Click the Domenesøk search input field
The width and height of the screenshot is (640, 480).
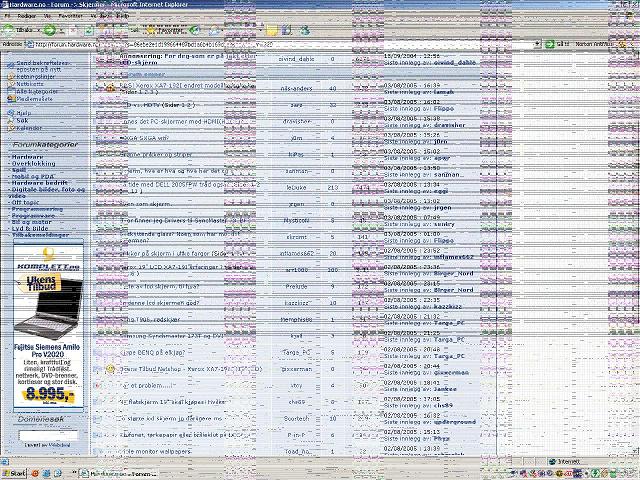48,435
